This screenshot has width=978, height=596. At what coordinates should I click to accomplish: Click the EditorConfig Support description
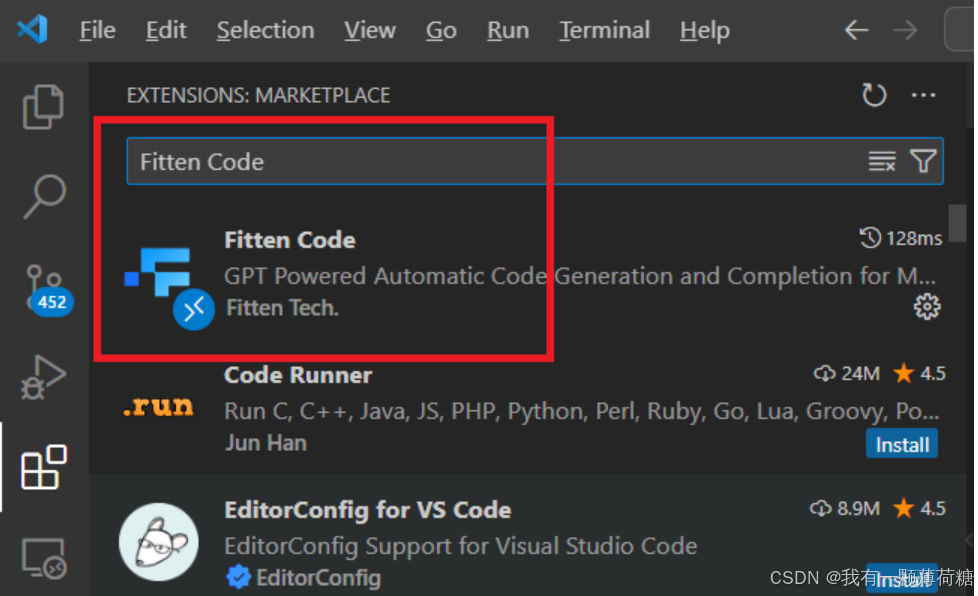(461, 546)
